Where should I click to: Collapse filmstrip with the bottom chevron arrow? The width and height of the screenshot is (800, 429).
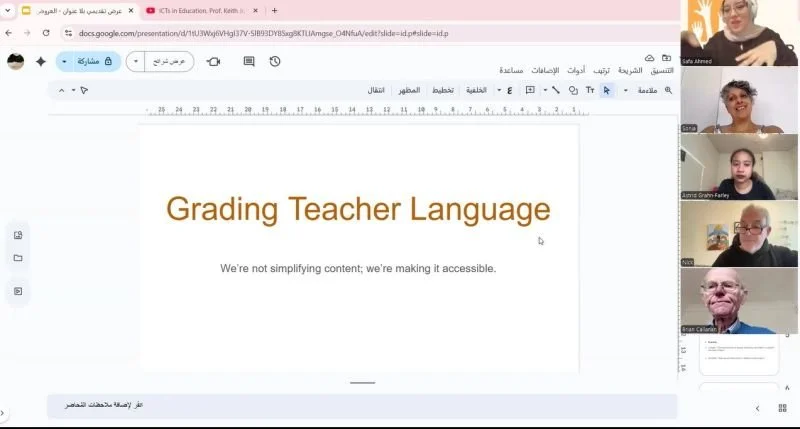coord(758,408)
